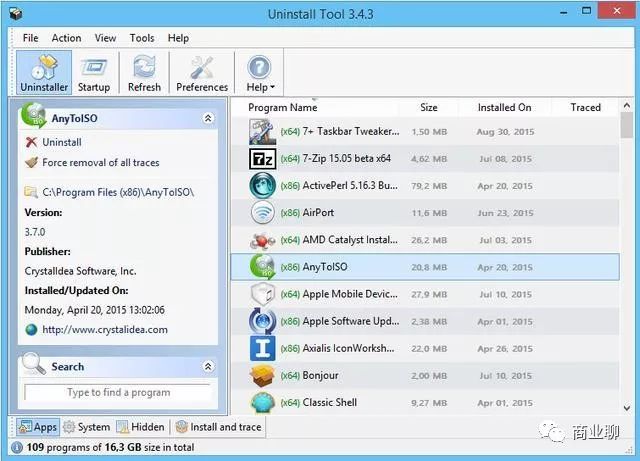Viewport: 640px width, 461px height.
Task: Click the 109 programs status text
Action: coord(110,448)
